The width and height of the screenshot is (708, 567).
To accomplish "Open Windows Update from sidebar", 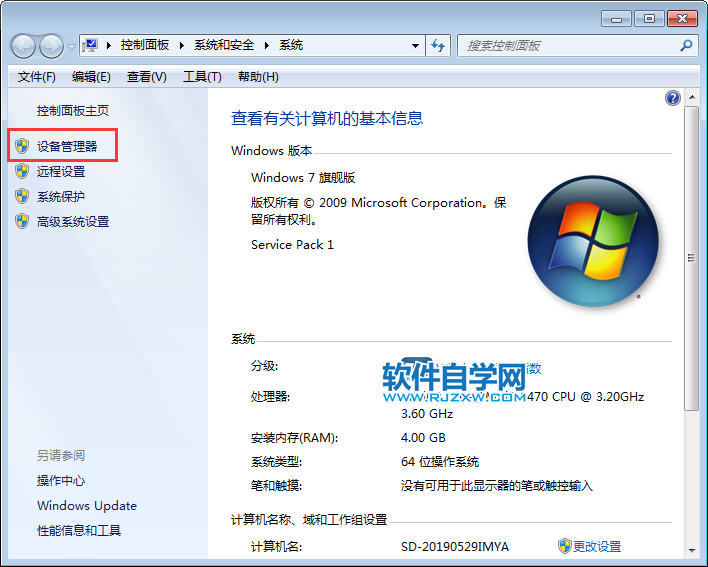I will [87, 505].
